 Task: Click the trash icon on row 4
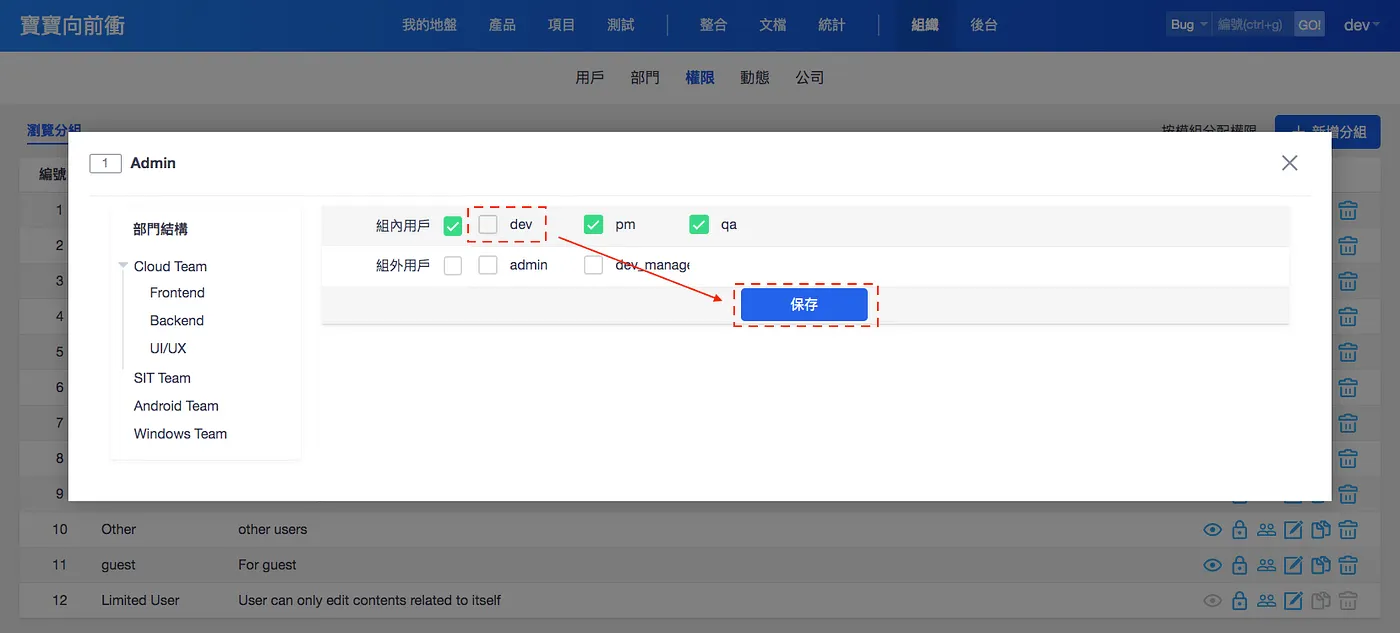click(1348, 316)
